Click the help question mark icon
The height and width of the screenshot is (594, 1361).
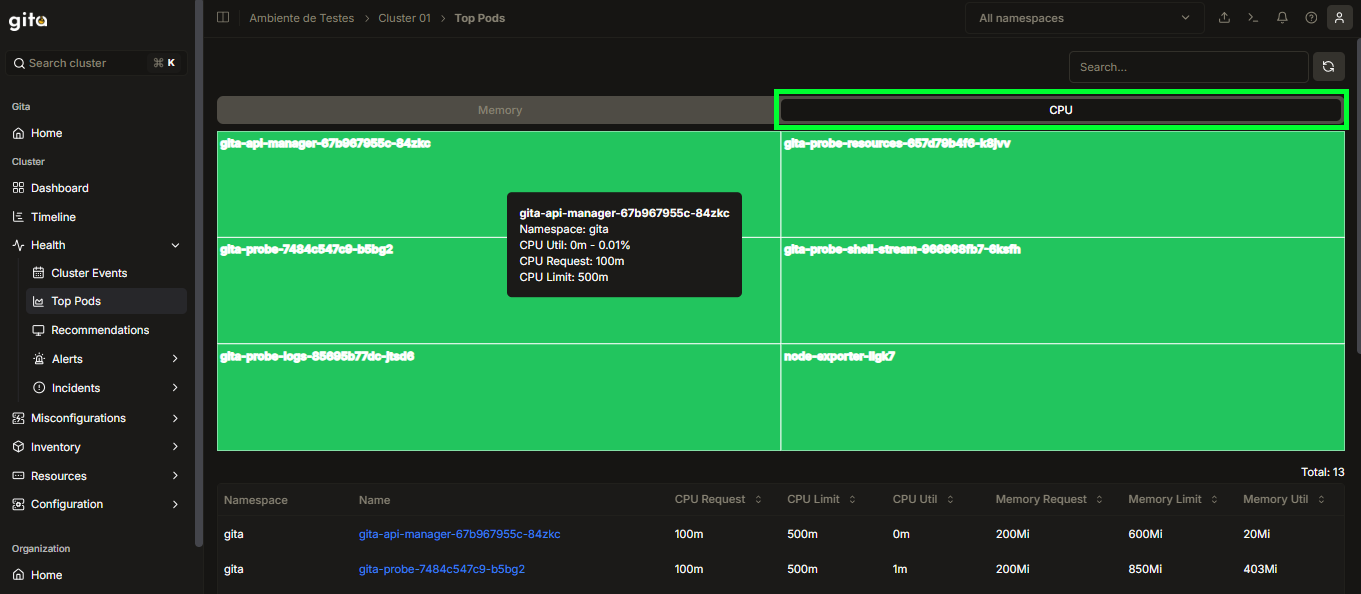point(1311,18)
